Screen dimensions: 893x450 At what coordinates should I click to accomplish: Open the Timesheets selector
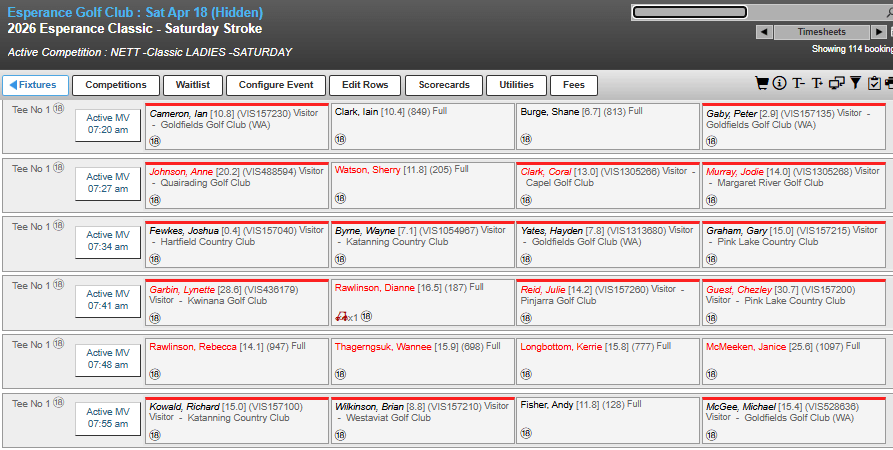[821, 32]
